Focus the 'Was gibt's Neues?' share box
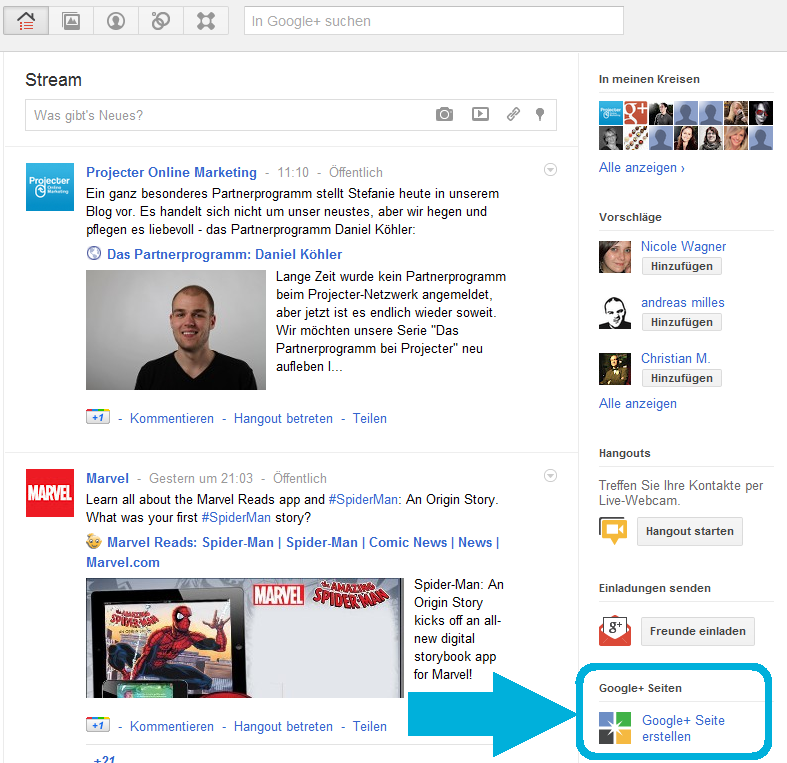Viewport: 787px width, 763px height. click(x=291, y=115)
